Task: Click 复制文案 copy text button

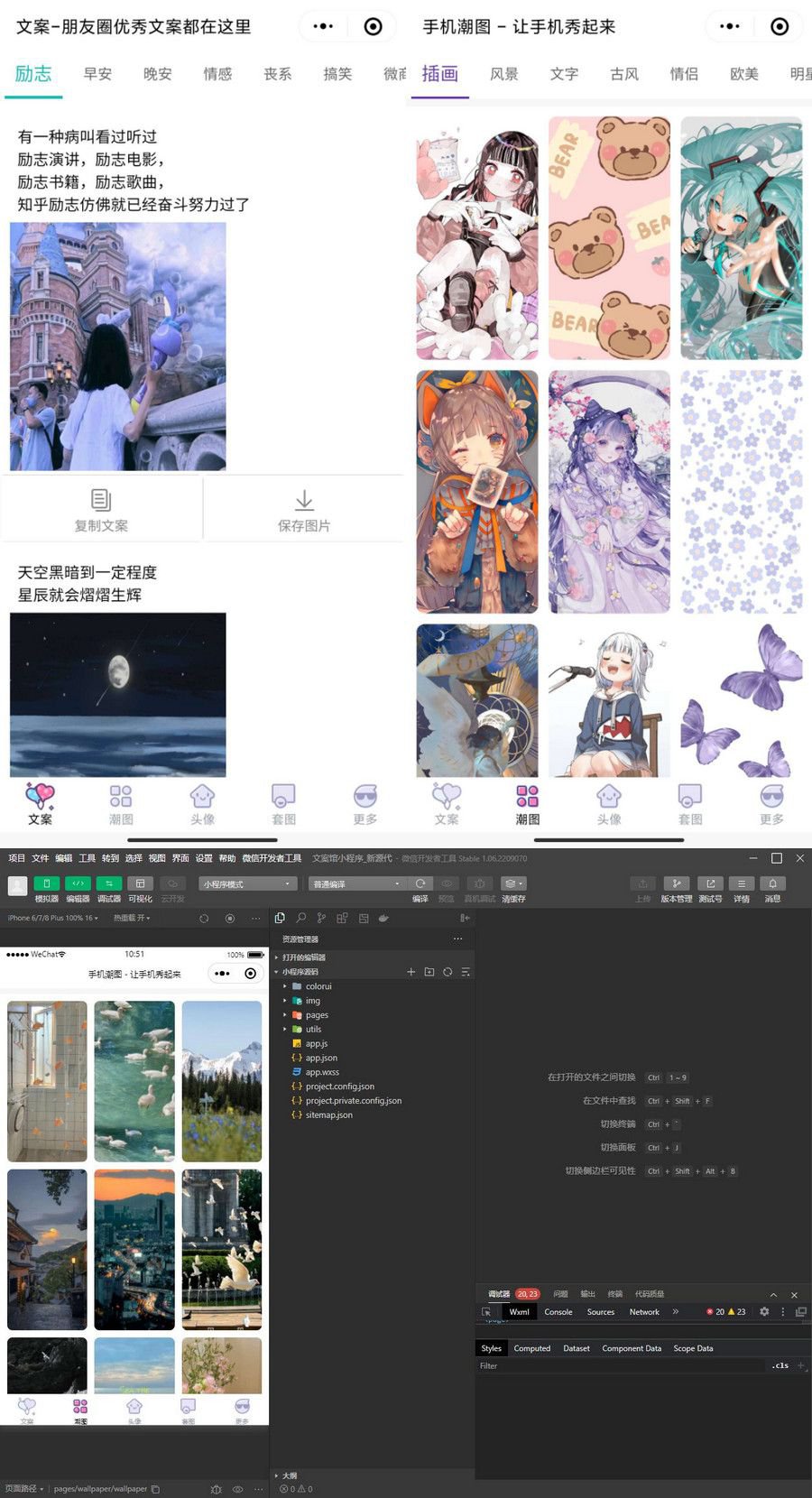Action: 101,510
